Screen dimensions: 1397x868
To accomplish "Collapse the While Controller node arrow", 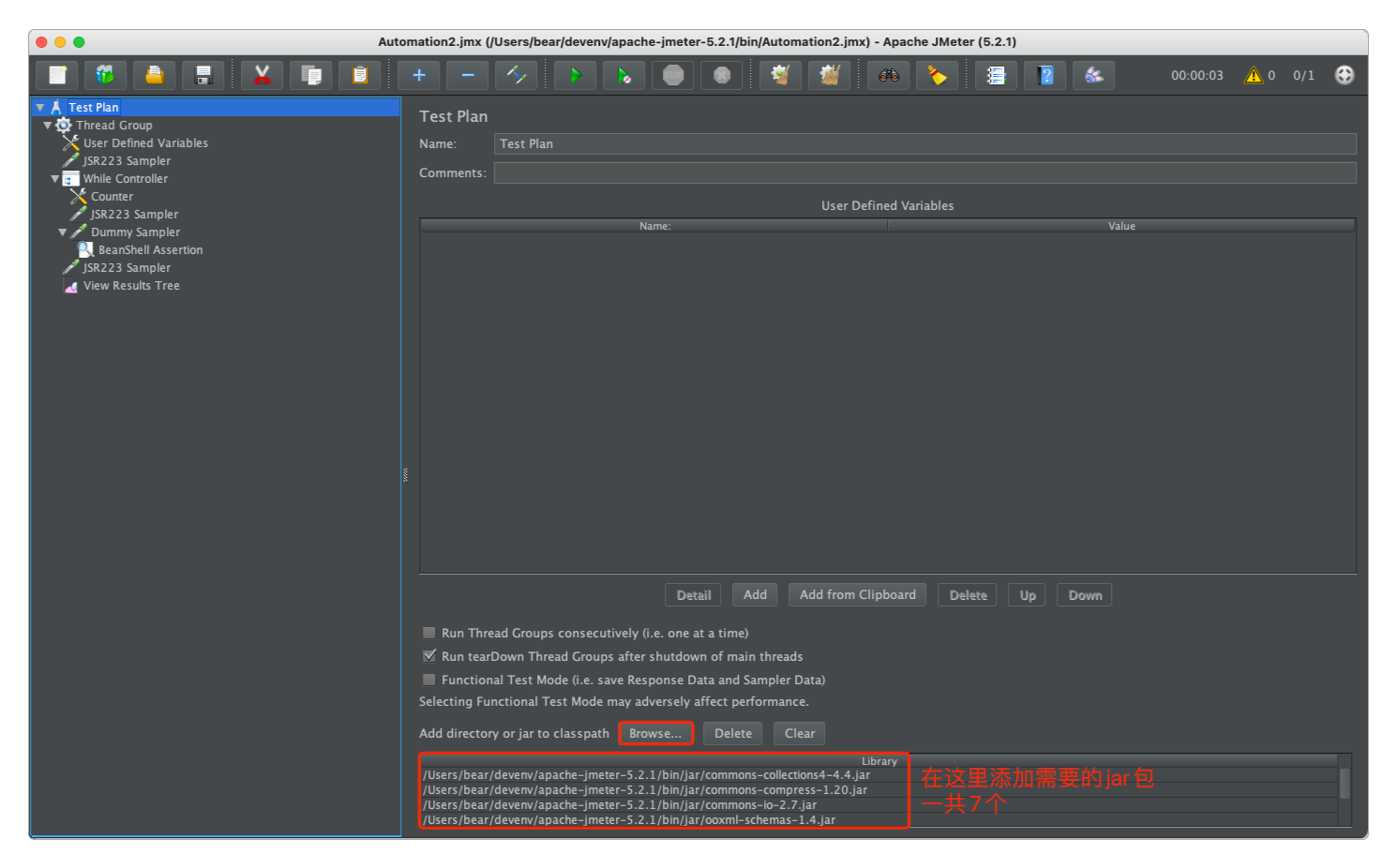I will [x=55, y=179].
